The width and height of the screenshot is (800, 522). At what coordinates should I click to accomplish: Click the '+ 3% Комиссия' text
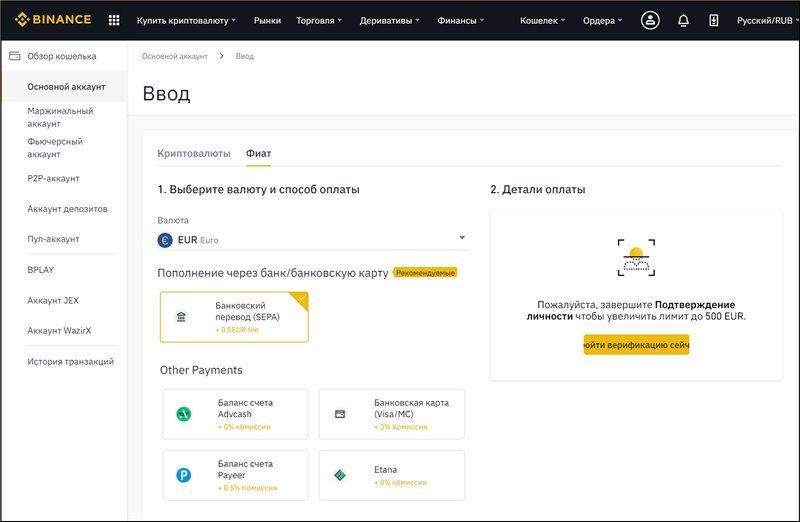pyautogui.click(x=401, y=427)
